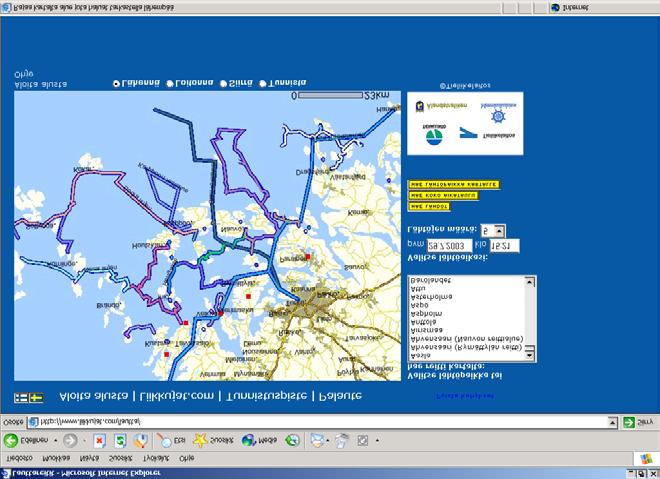Follow the Tunnistuspiste link
The image size is (660, 479).
point(267,397)
